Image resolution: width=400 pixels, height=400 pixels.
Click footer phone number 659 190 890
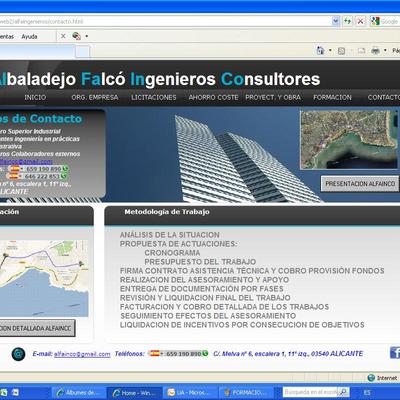pyautogui.click(x=183, y=354)
